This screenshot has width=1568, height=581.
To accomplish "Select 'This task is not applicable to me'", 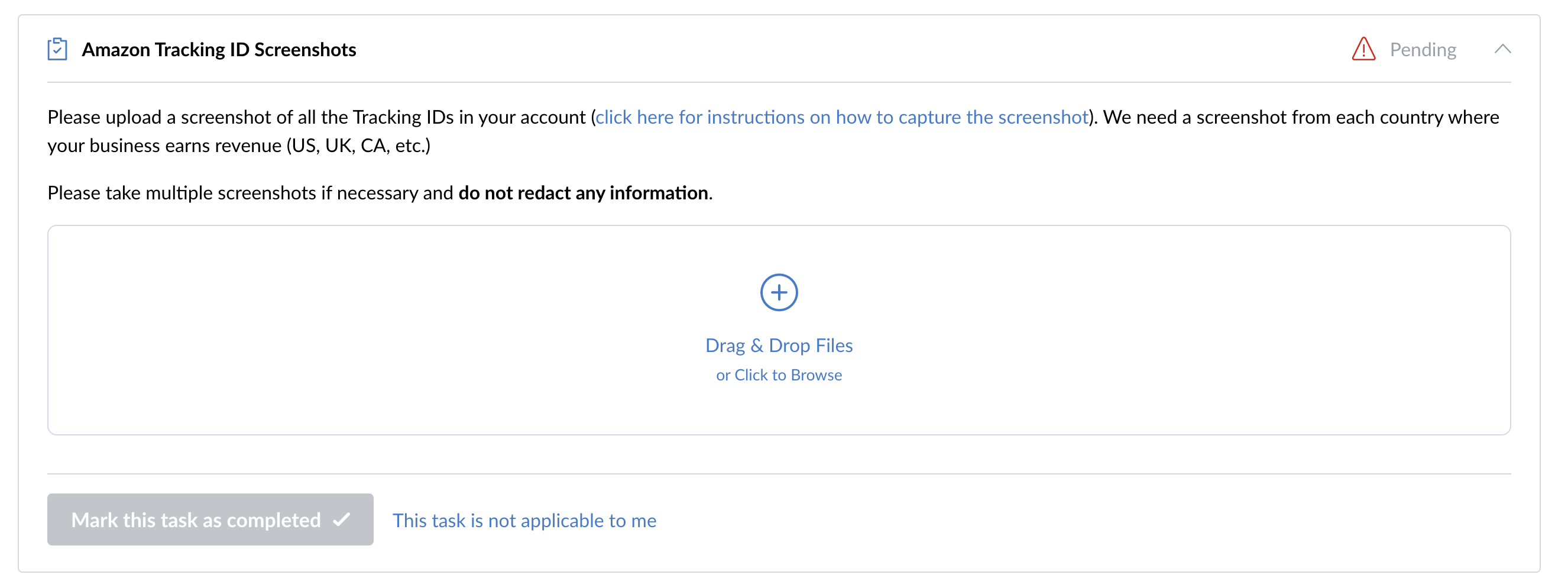I will [524, 521].
